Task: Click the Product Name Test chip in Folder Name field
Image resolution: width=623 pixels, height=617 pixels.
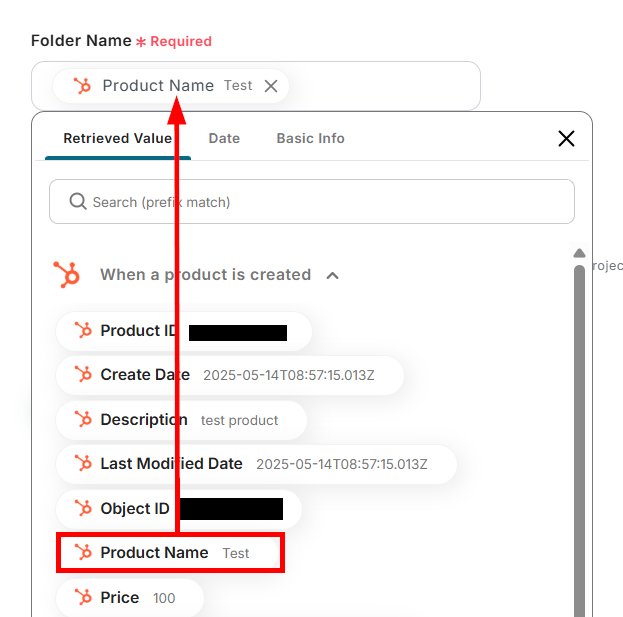Action: click(171, 86)
